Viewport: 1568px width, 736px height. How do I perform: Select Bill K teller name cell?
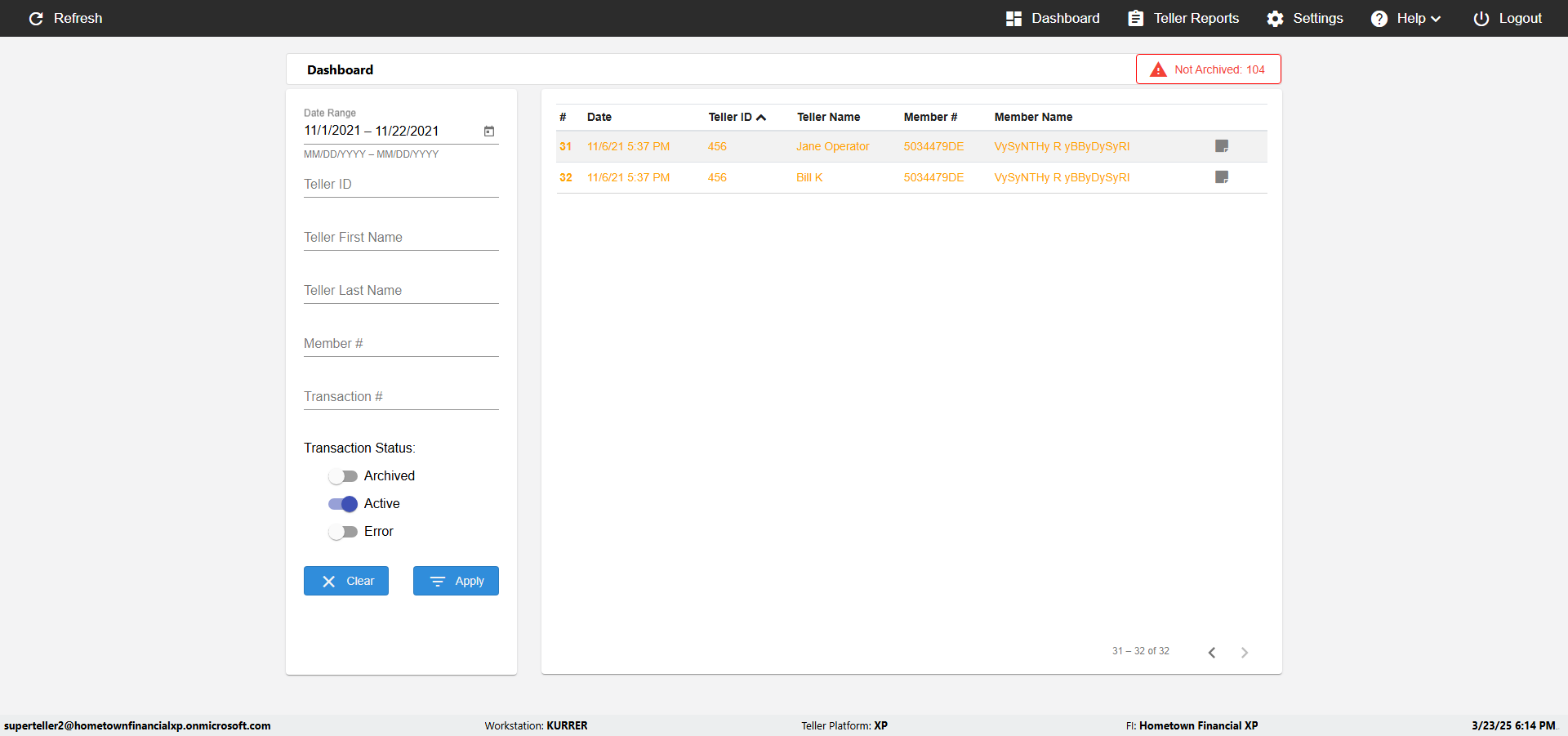tap(809, 177)
